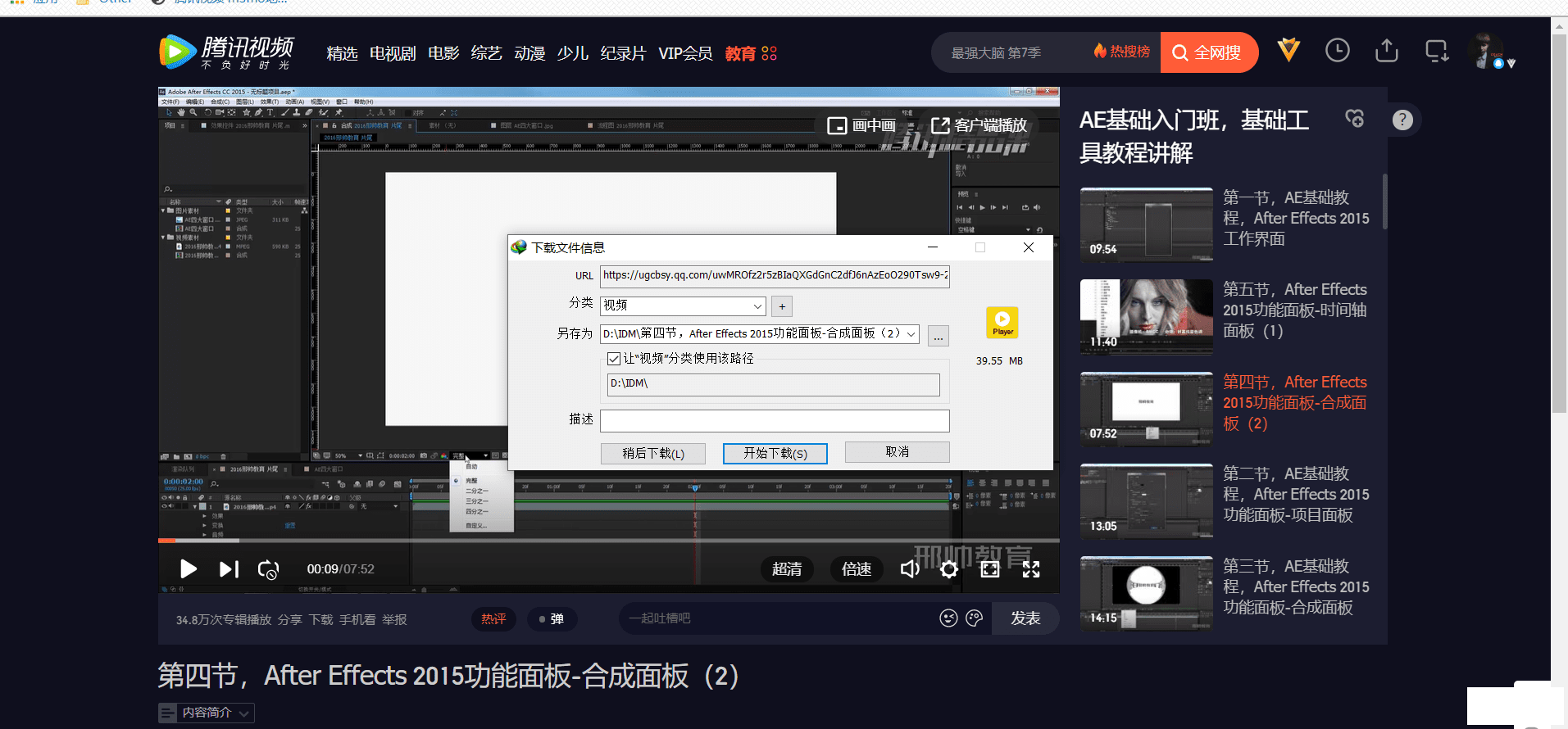Click the 举报 report link
Screen dimensions: 1568x729
click(394, 620)
